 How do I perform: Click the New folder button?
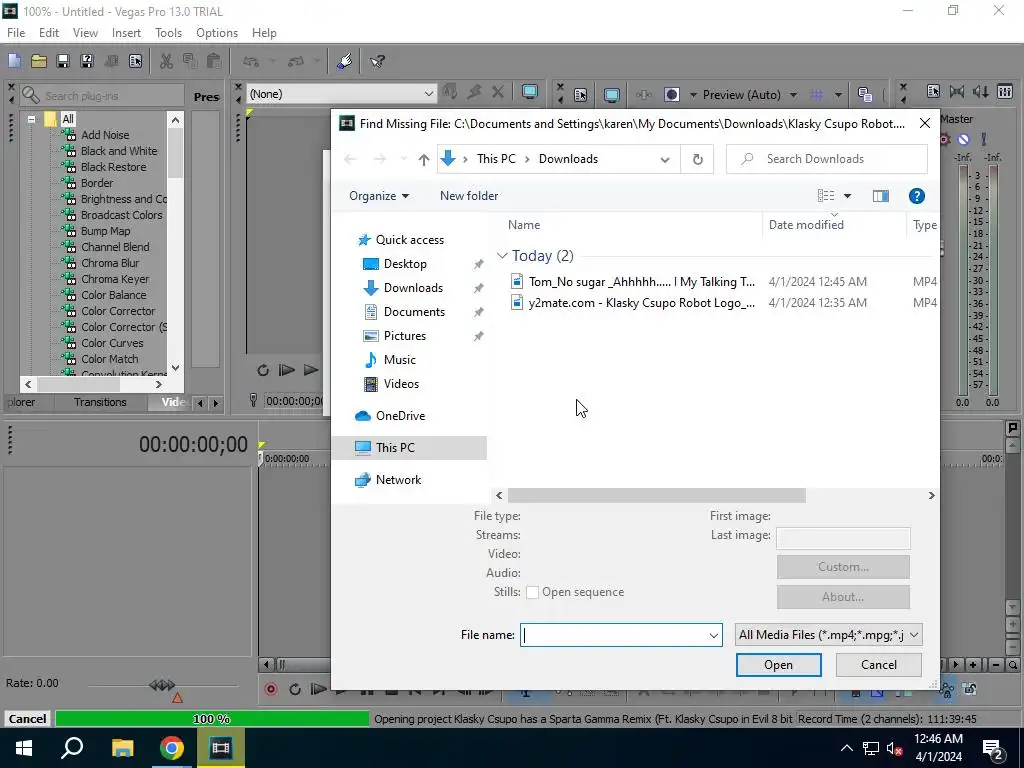(469, 196)
